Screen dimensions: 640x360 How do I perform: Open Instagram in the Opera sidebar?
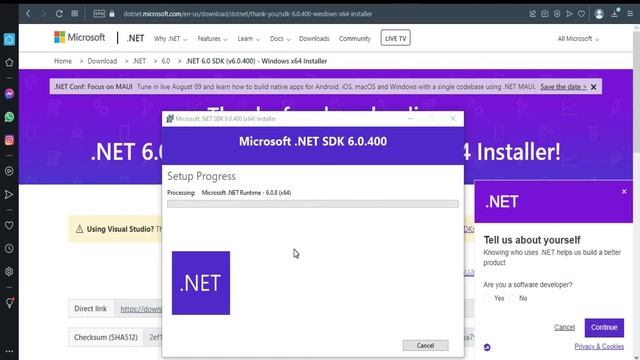pos(9,140)
